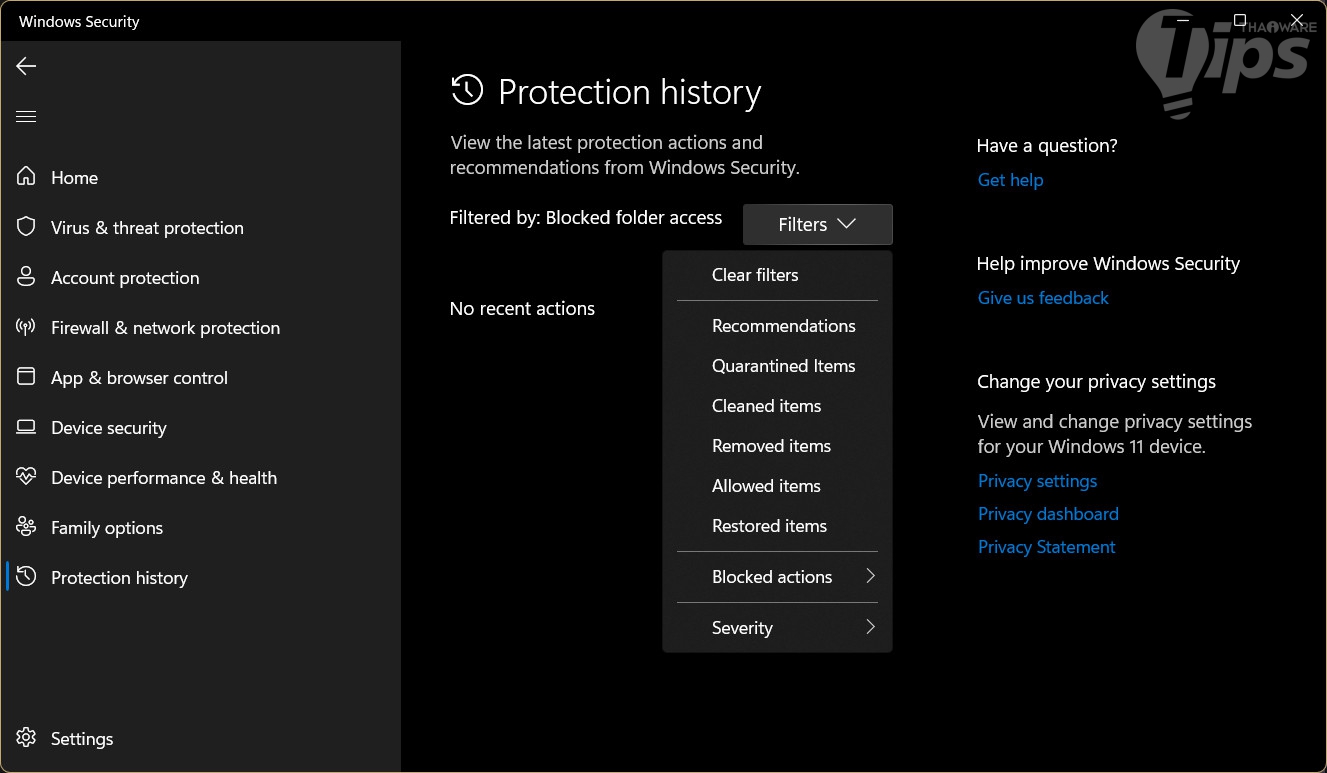Click the Device performance & health heart icon
The width and height of the screenshot is (1327, 773).
click(27, 477)
